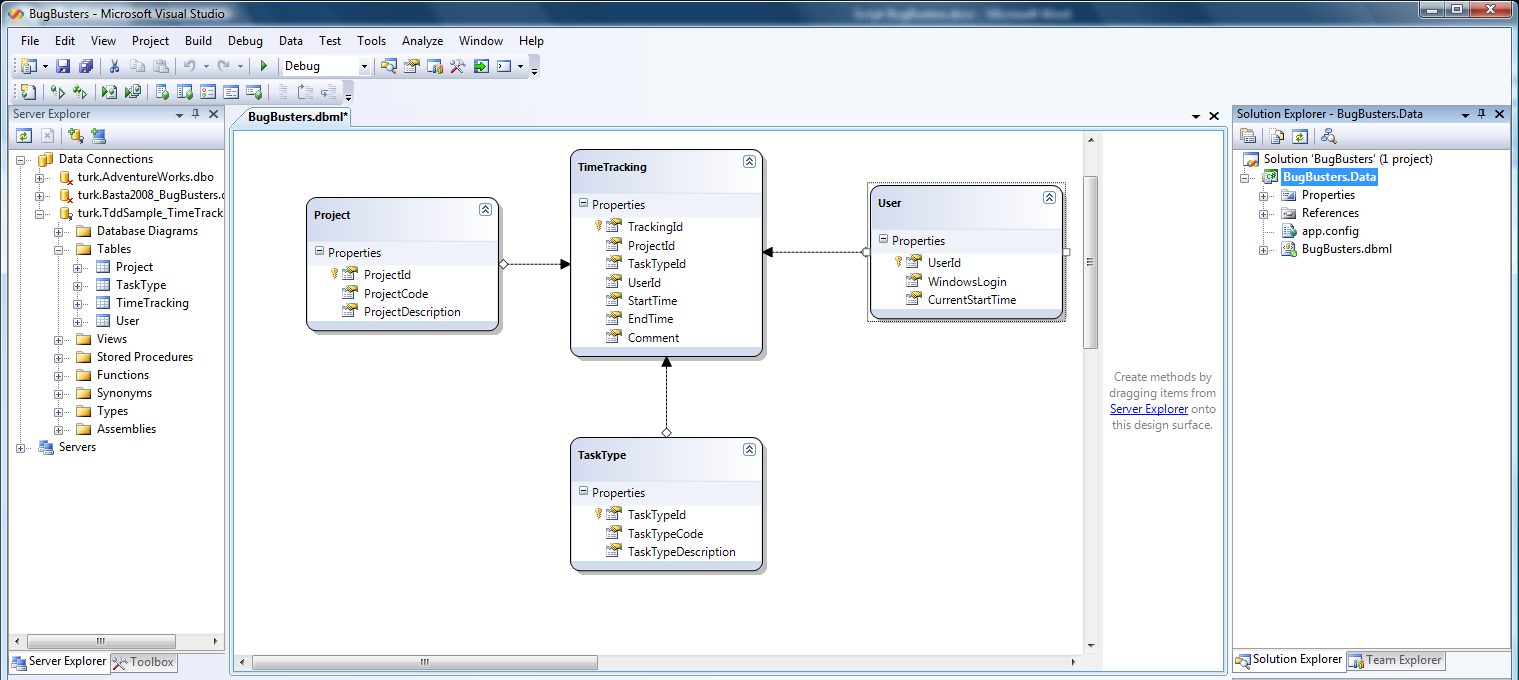
Task: Open the File menu
Action: click(x=30, y=41)
